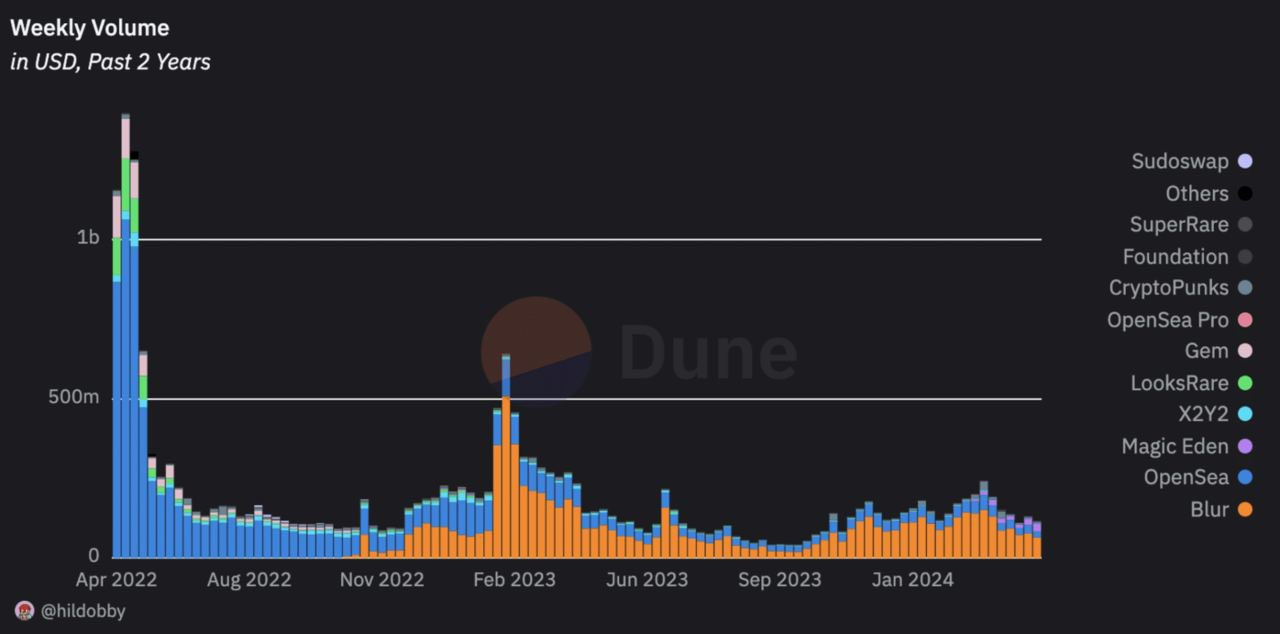Click the Weekly Volume chart title
Screen dimensions: 1280x634
coord(90,28)
